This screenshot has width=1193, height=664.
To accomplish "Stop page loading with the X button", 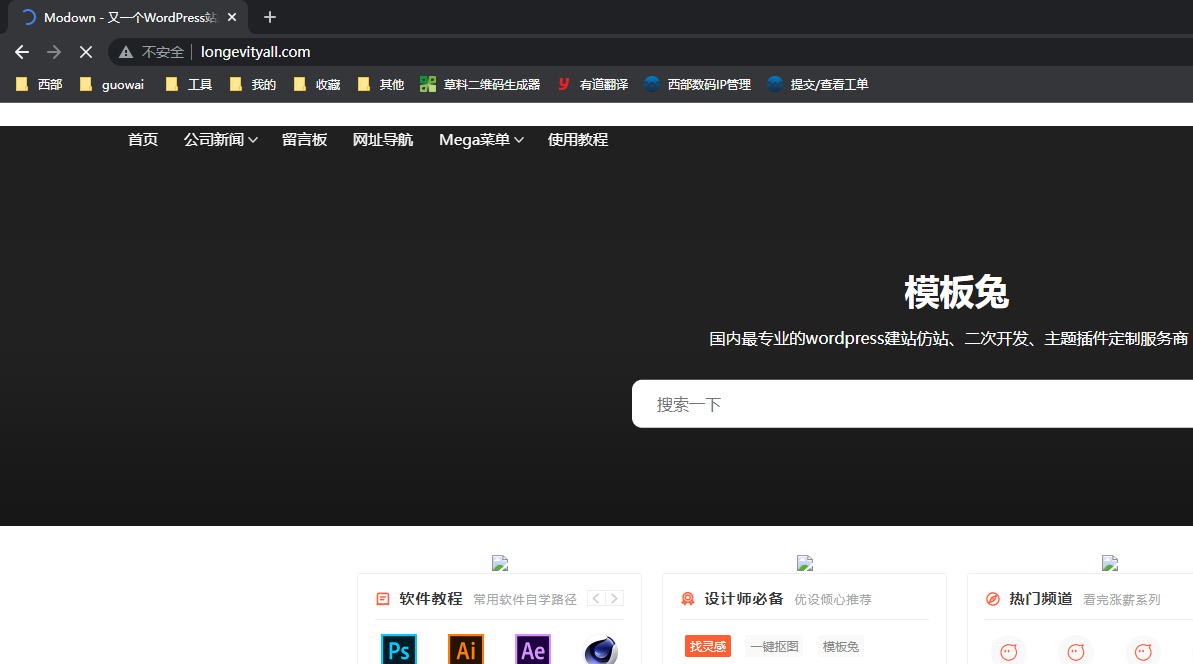I will pyautogui.click(x=85, y=52).
